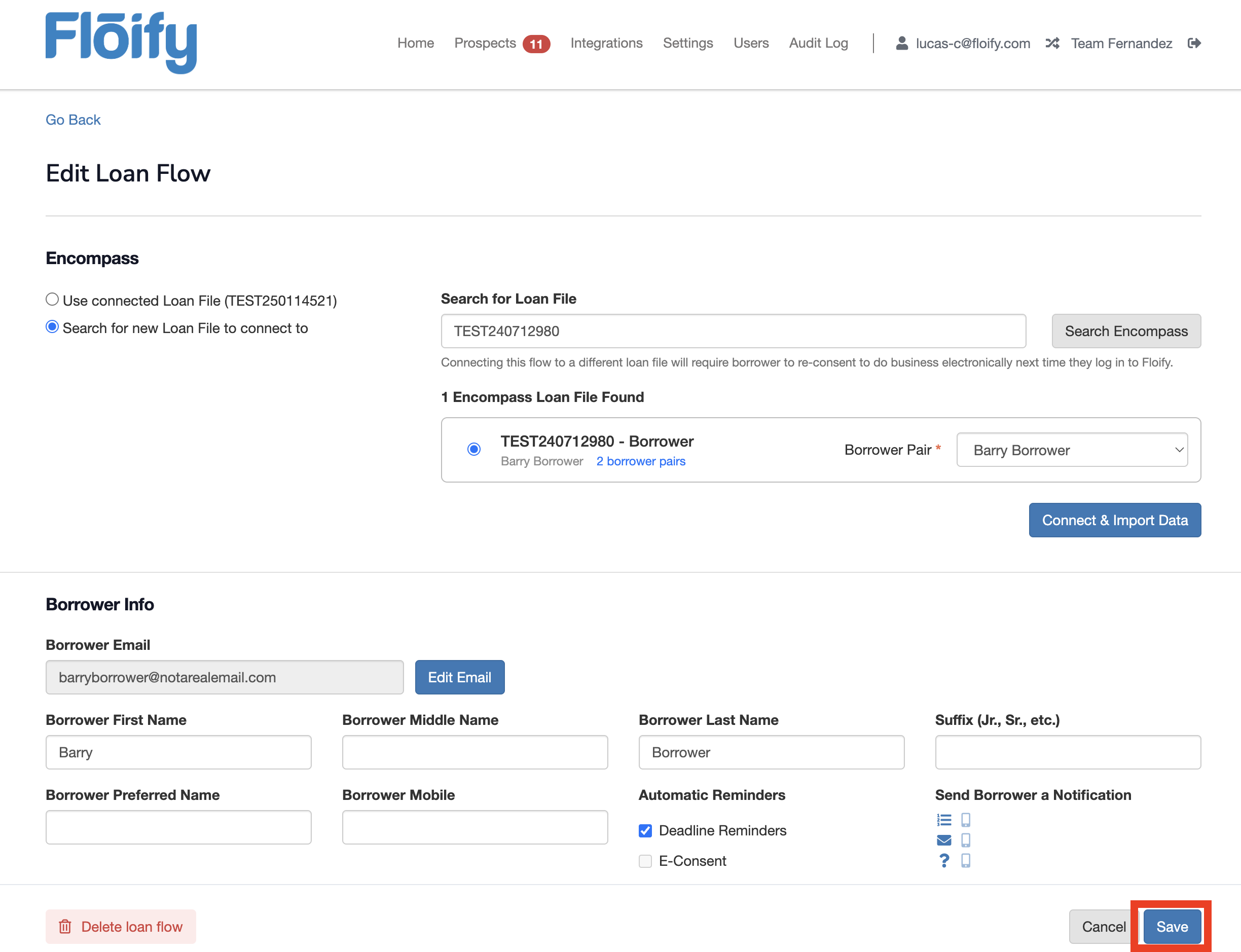Click the Floify logo
Screen dimensions: 1241x952
click(121, 43)
